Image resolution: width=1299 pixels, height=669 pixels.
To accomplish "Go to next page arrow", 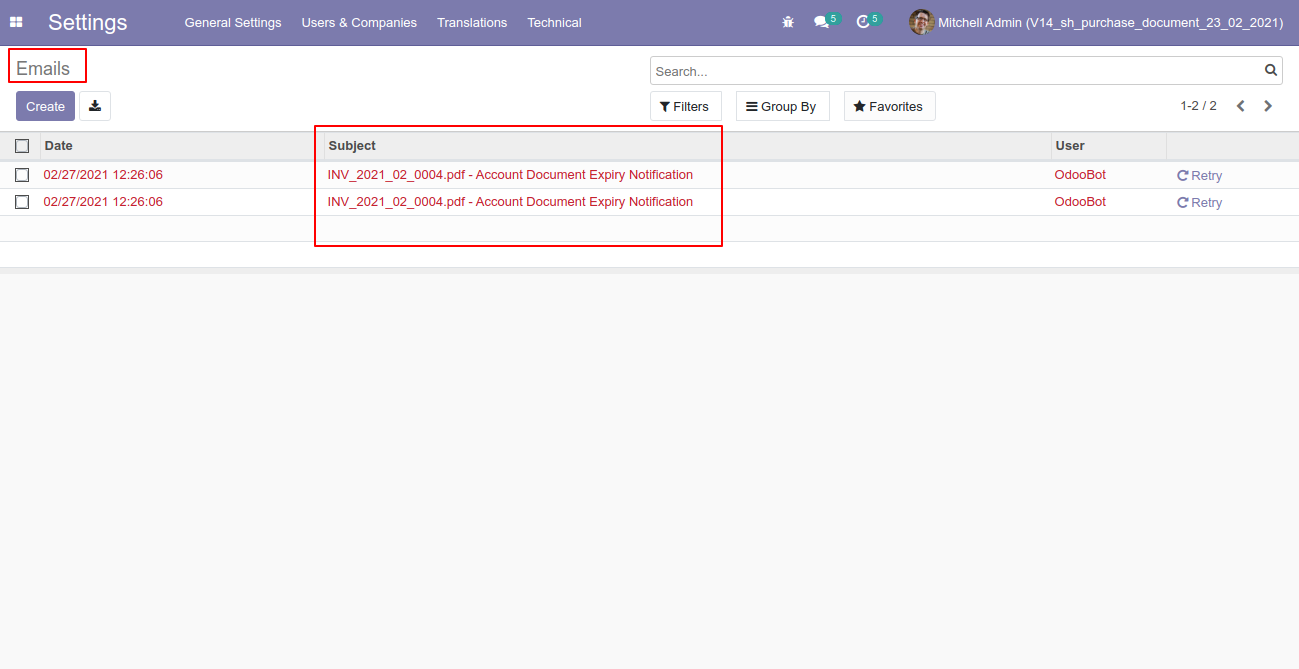I will [1268, 106].
